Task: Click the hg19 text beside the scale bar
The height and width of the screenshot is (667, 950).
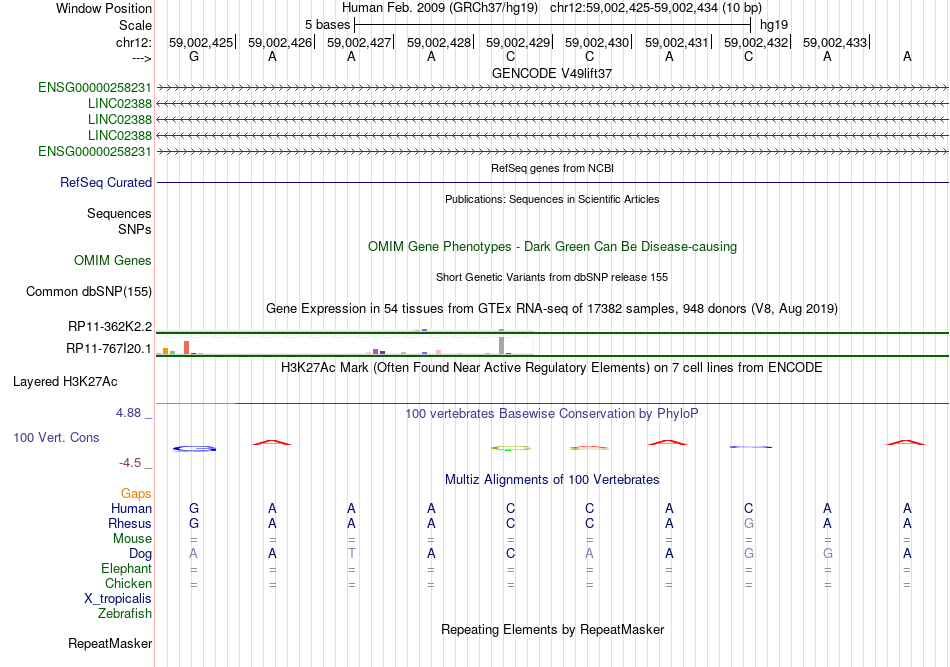Action: tap(774, 25)
